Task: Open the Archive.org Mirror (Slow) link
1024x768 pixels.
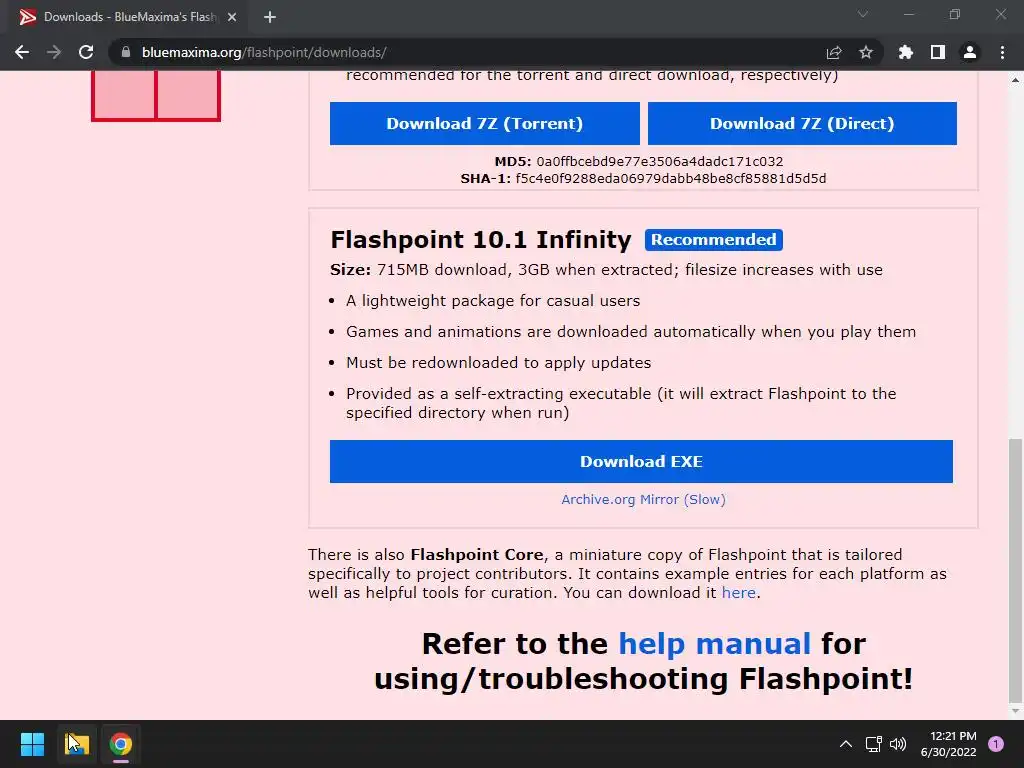Action: tap(643, 500)
